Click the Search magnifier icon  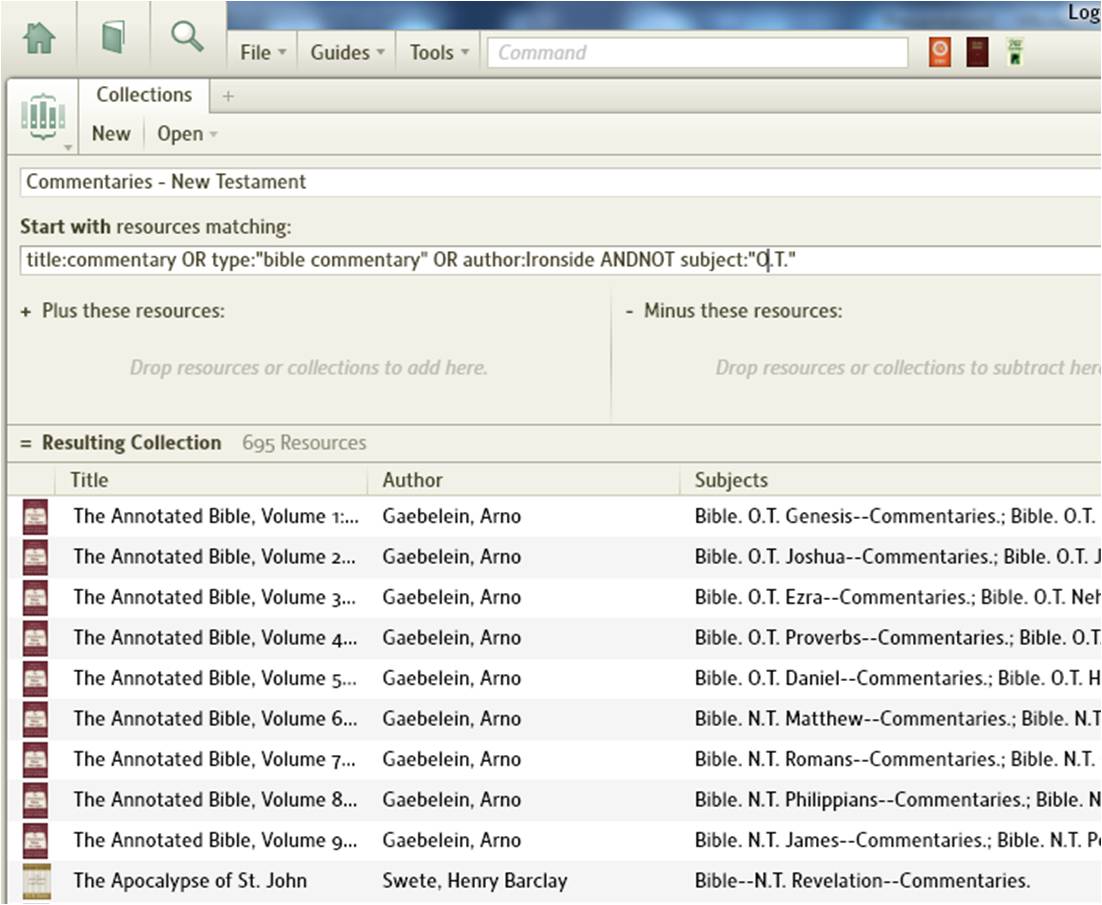click(187, 38)
